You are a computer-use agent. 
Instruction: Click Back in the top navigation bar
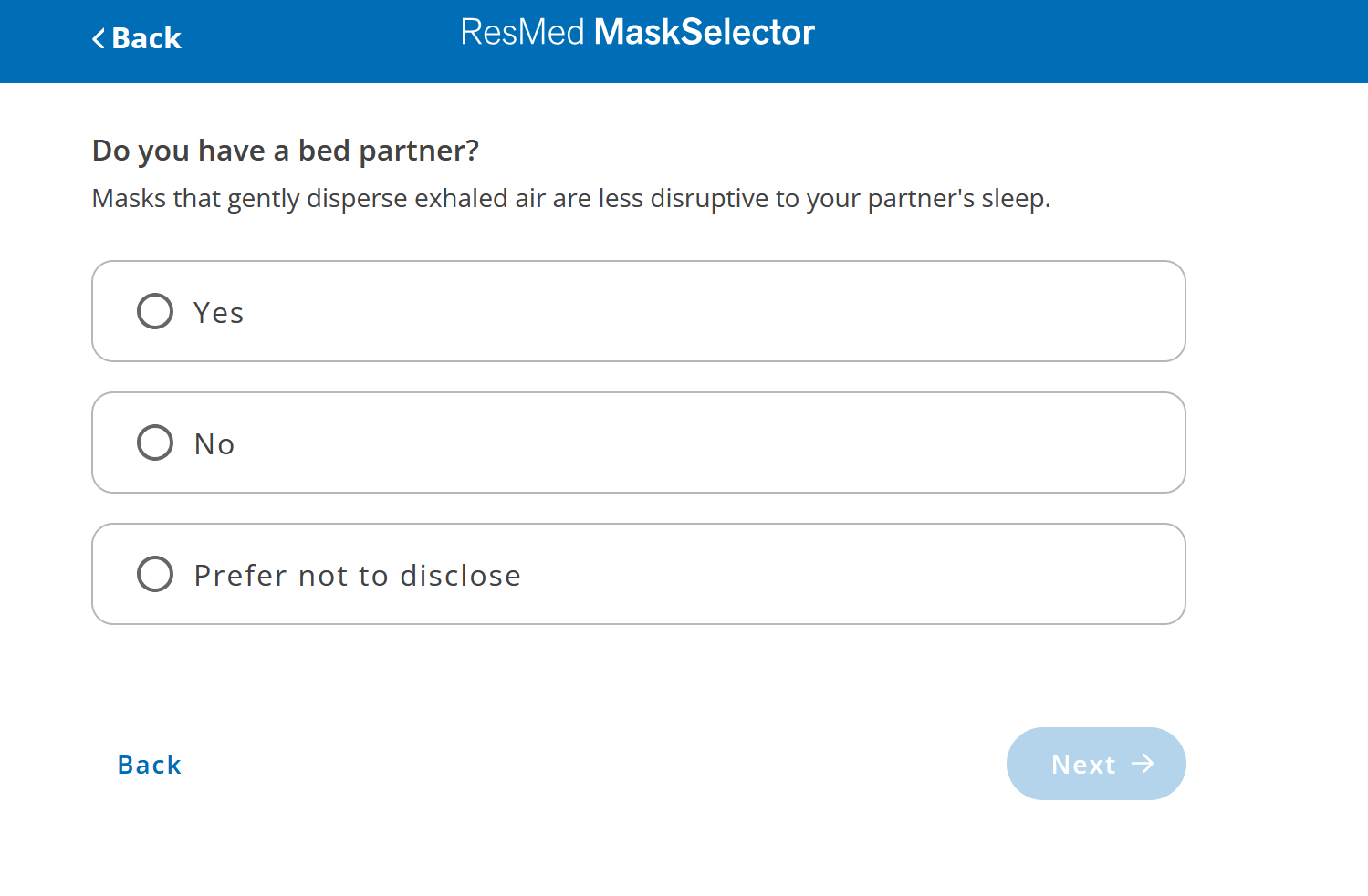[136, 38]
